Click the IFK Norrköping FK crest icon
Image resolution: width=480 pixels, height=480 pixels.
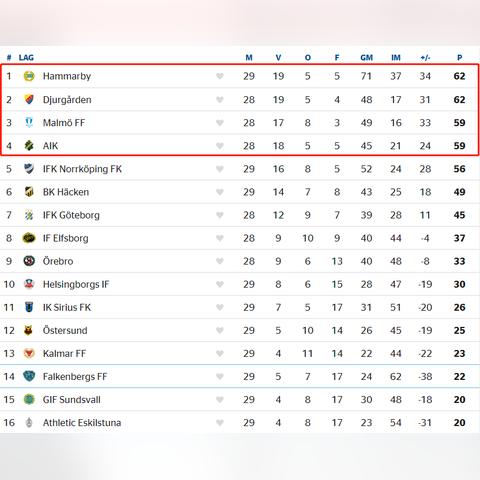[x=29, y=169]
